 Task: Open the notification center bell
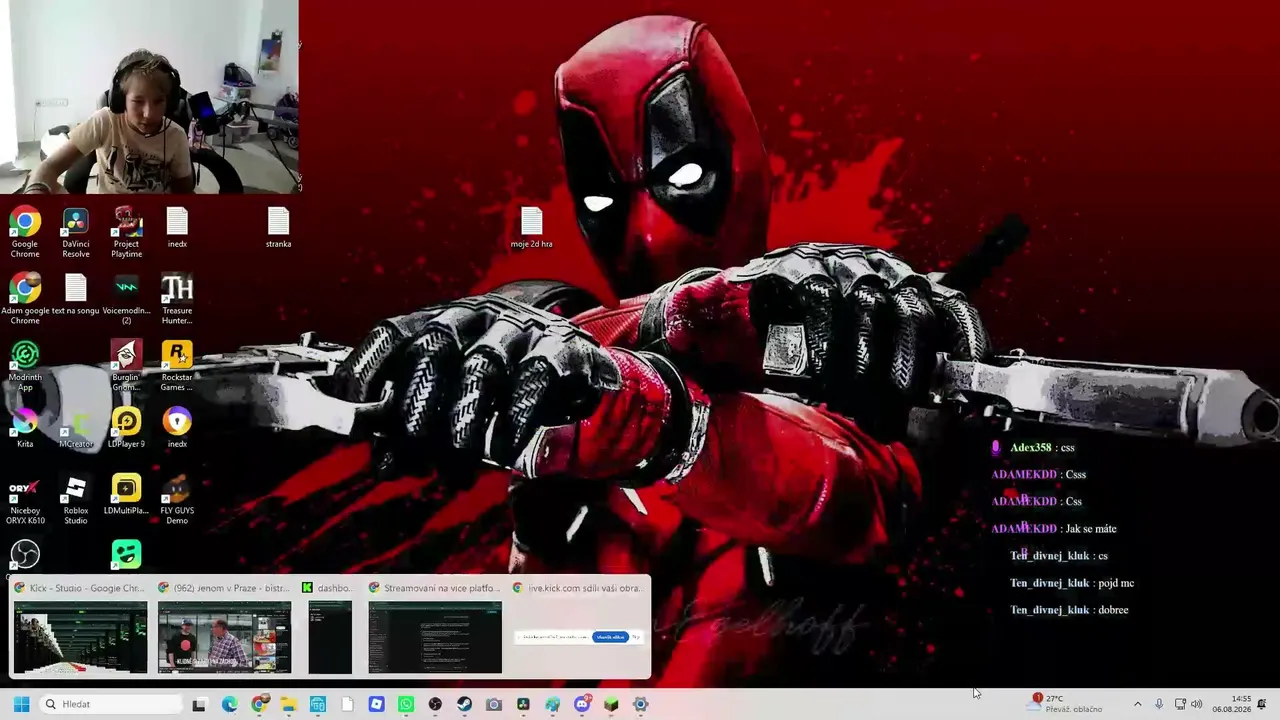point(1262,704)
